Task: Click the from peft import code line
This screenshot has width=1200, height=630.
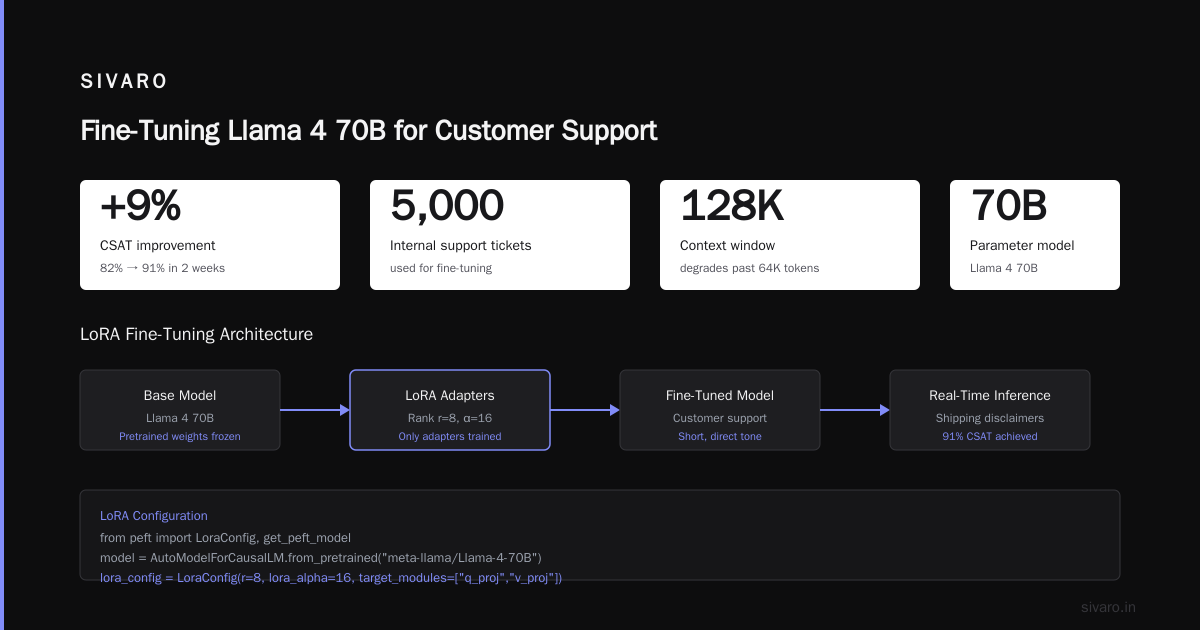Action: tap(225, 537)
